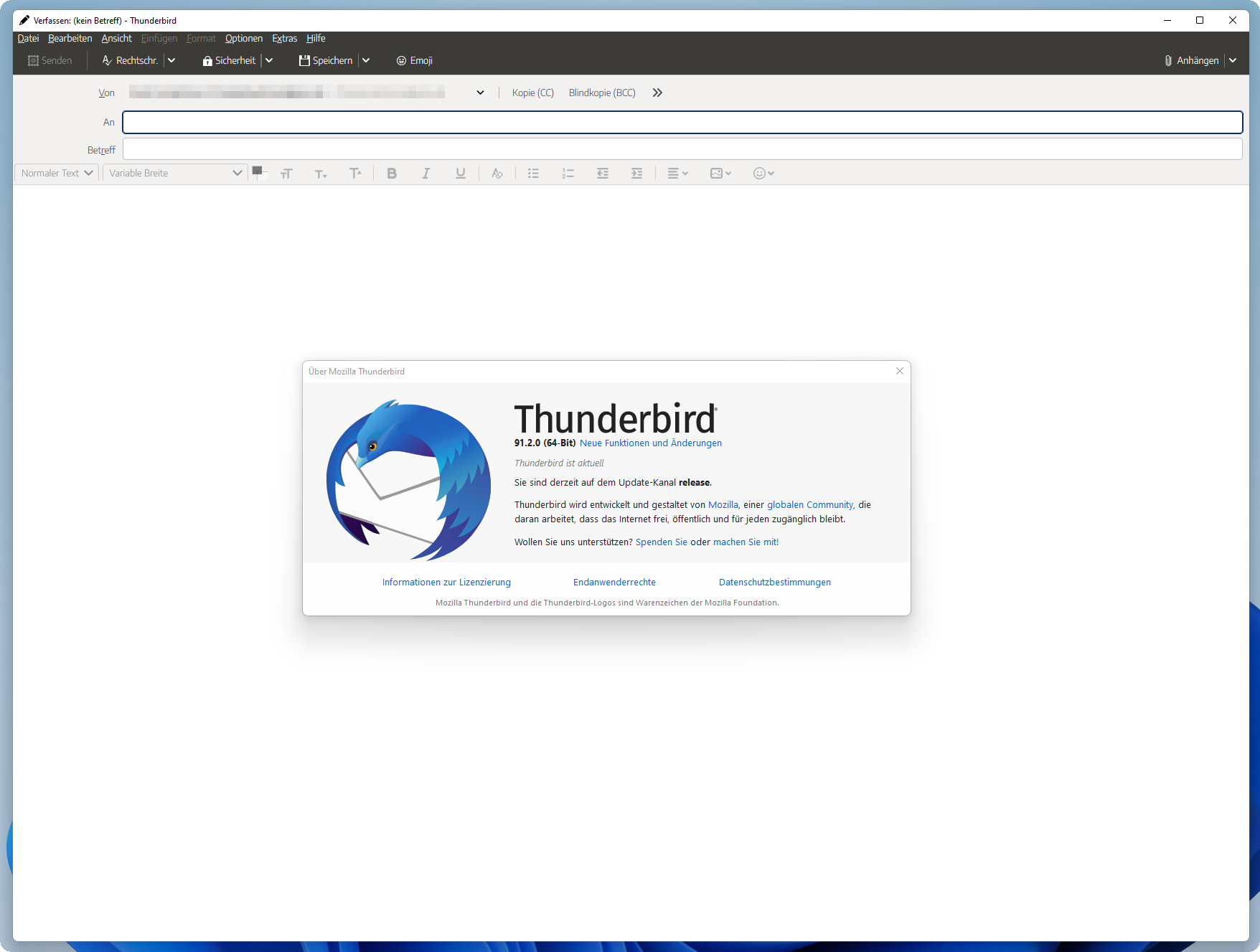Close the Über Mozilla Thunderbird dialog
Viewport: 1260px width, 952px height.
[900, 371]
